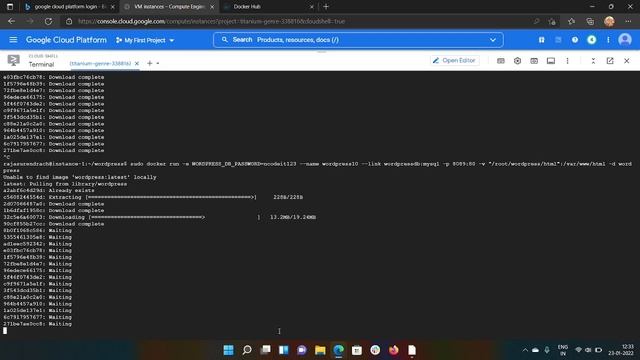Open the help question mark icon

pos(575,40)
